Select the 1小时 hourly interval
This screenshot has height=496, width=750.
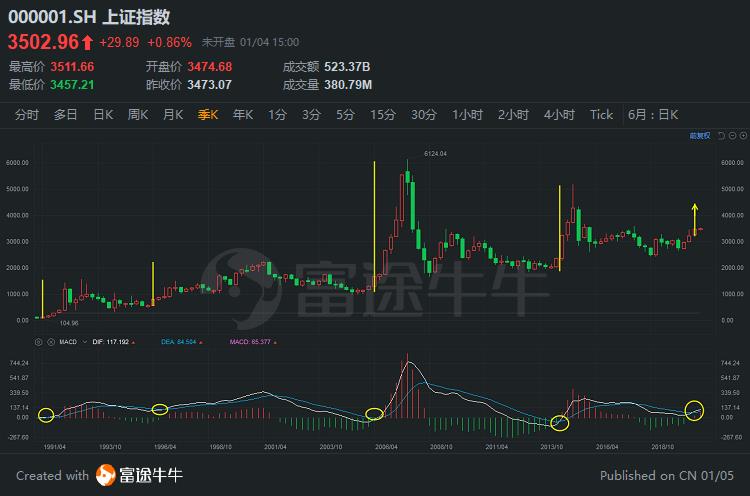tap(467, 114)
